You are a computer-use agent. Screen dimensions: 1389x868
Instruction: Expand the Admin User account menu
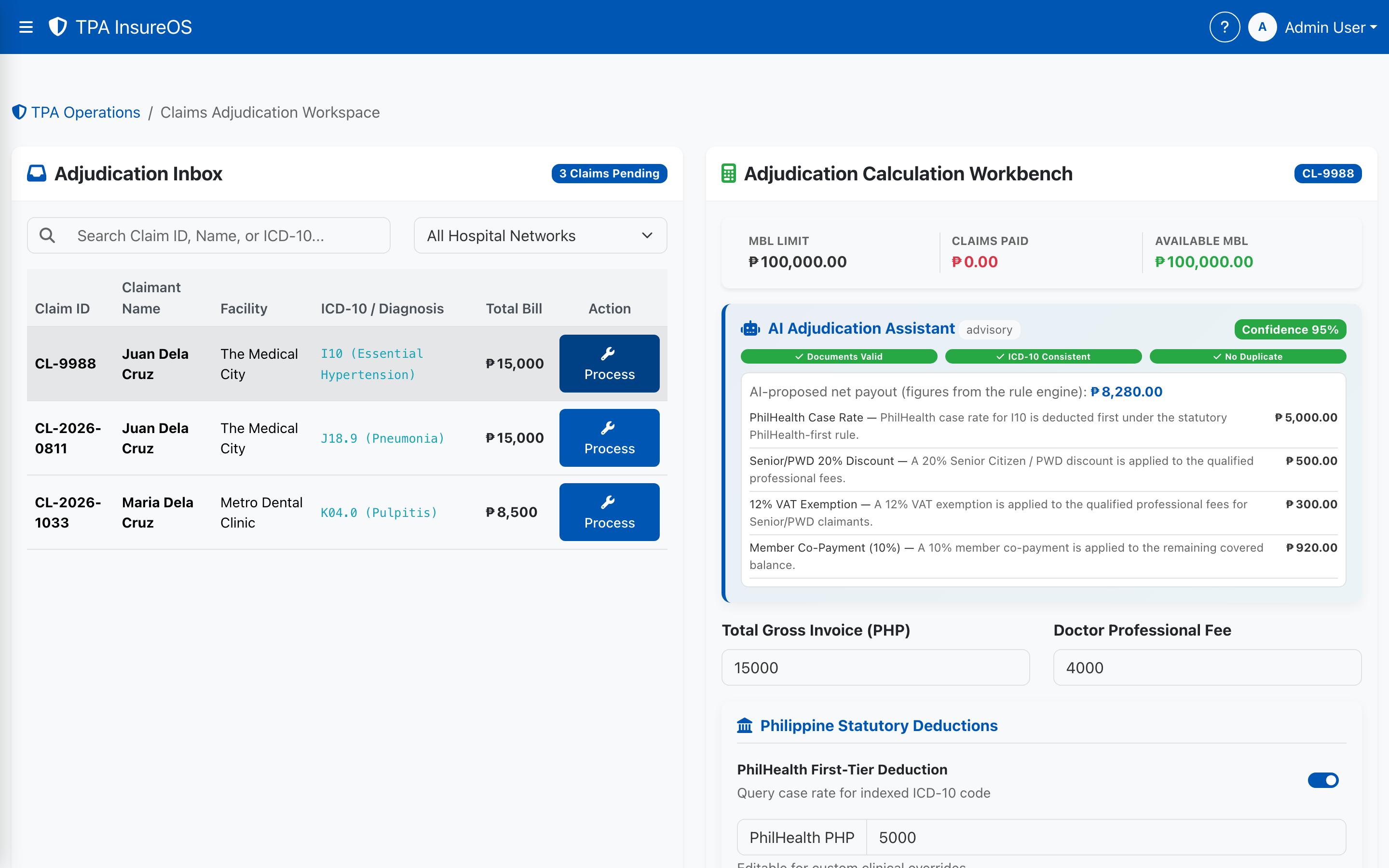[x=1331, y=27]
